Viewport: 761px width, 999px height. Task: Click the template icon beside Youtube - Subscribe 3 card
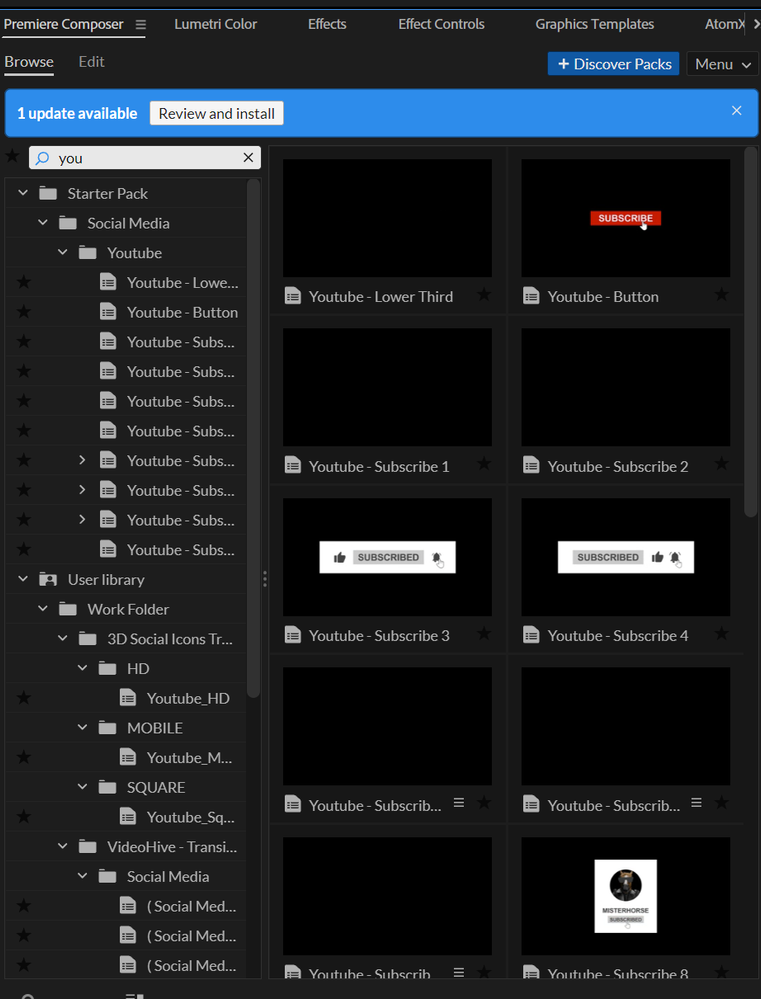pyautogui.click(x=293, y=635)
